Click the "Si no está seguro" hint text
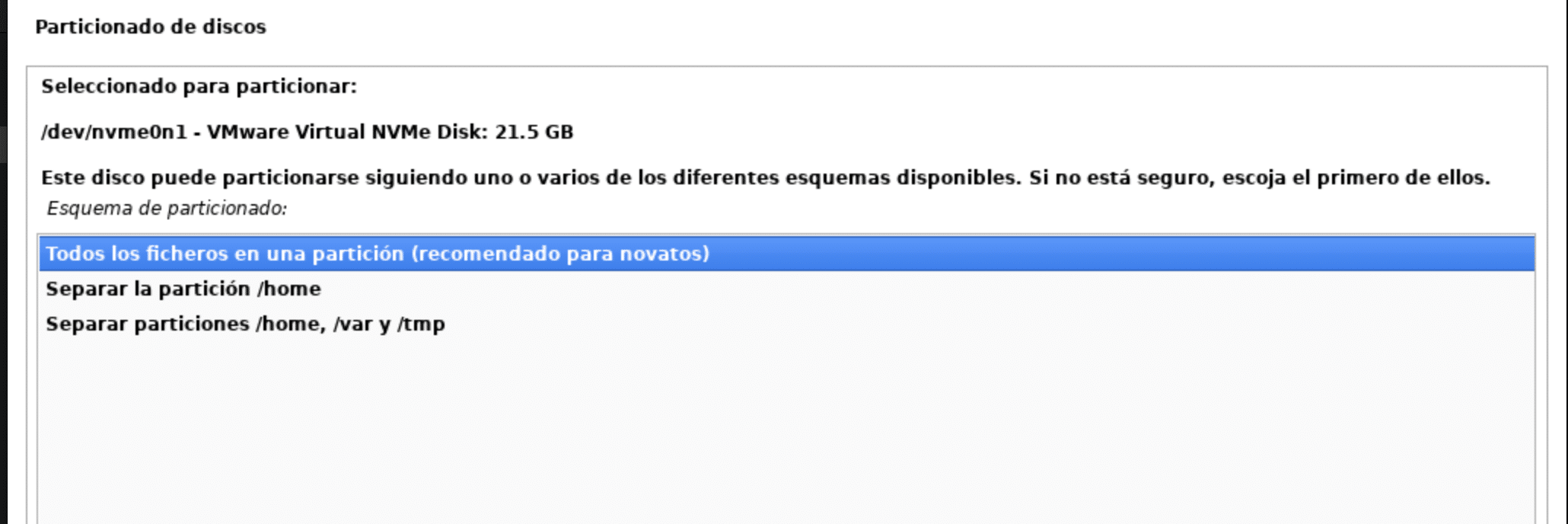Viewport: 1568px width, 524px height. click(1117, 177)
